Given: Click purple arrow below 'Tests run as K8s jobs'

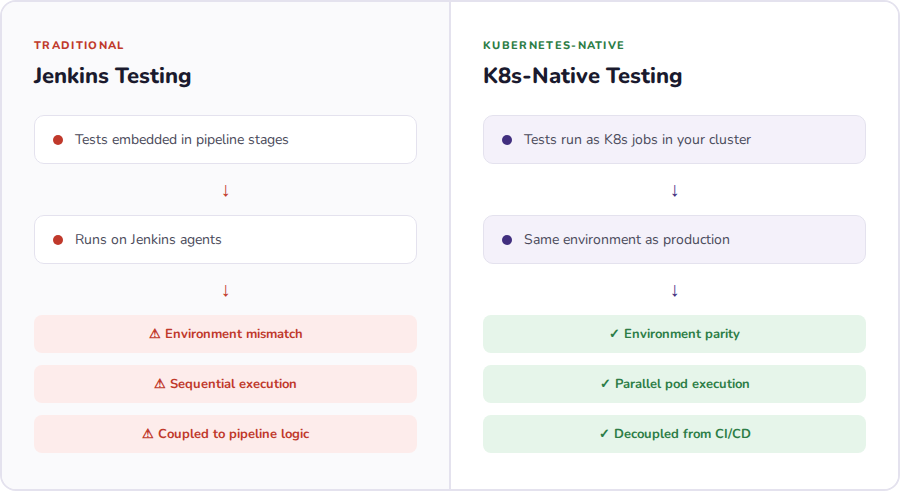Looking at the screenshot, I should pos(674,190).
